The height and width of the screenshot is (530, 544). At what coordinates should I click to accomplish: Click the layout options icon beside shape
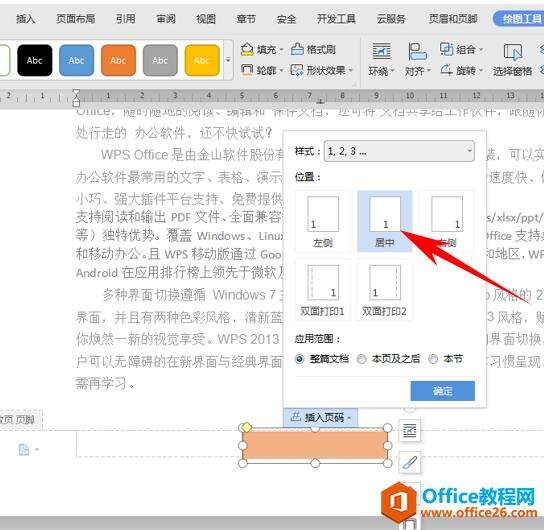[x=410, y=431]
